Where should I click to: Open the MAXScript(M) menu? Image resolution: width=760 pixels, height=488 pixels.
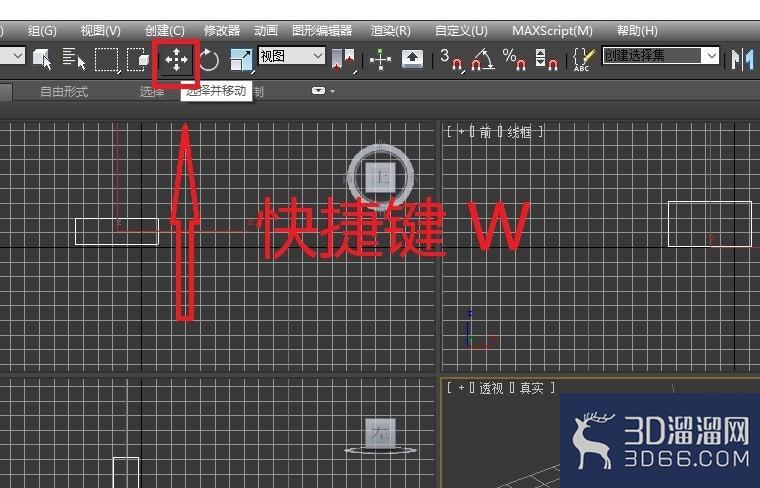tap(553, 31)
